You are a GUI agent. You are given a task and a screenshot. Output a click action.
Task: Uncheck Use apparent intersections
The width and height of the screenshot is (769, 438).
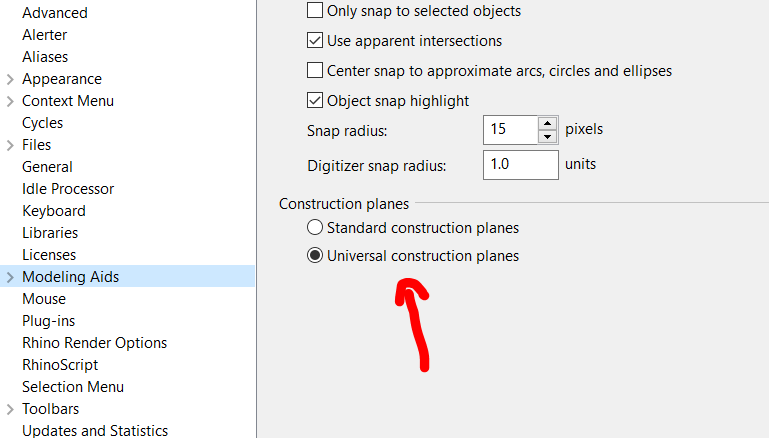pos(314,40)
